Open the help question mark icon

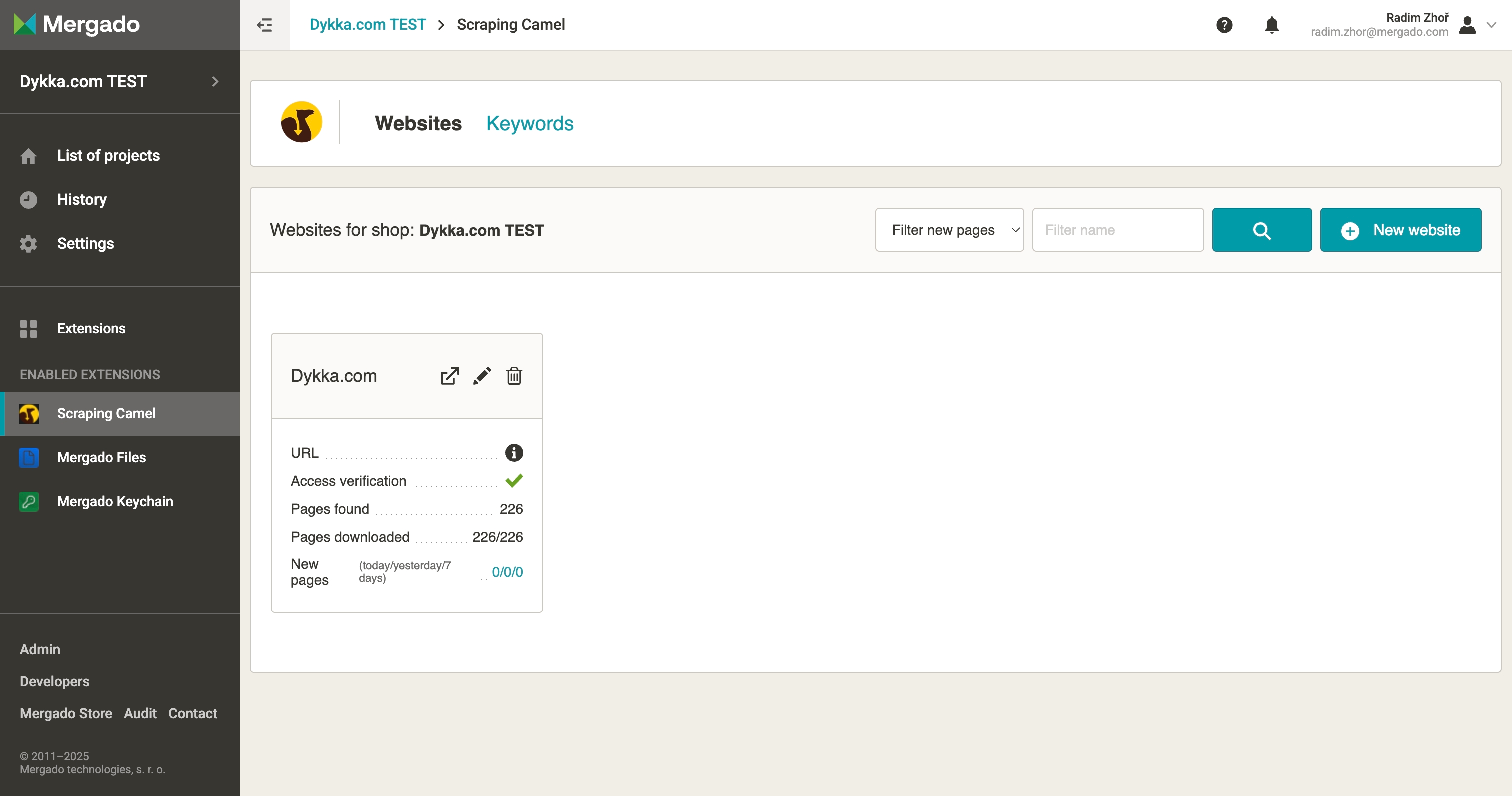1224,24
